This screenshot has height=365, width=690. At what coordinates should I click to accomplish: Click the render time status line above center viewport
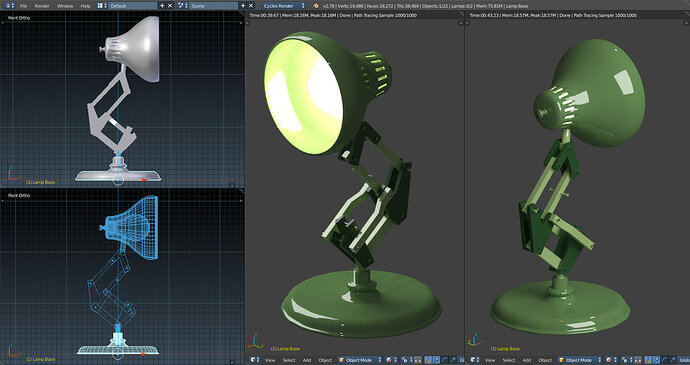point(333,15)
